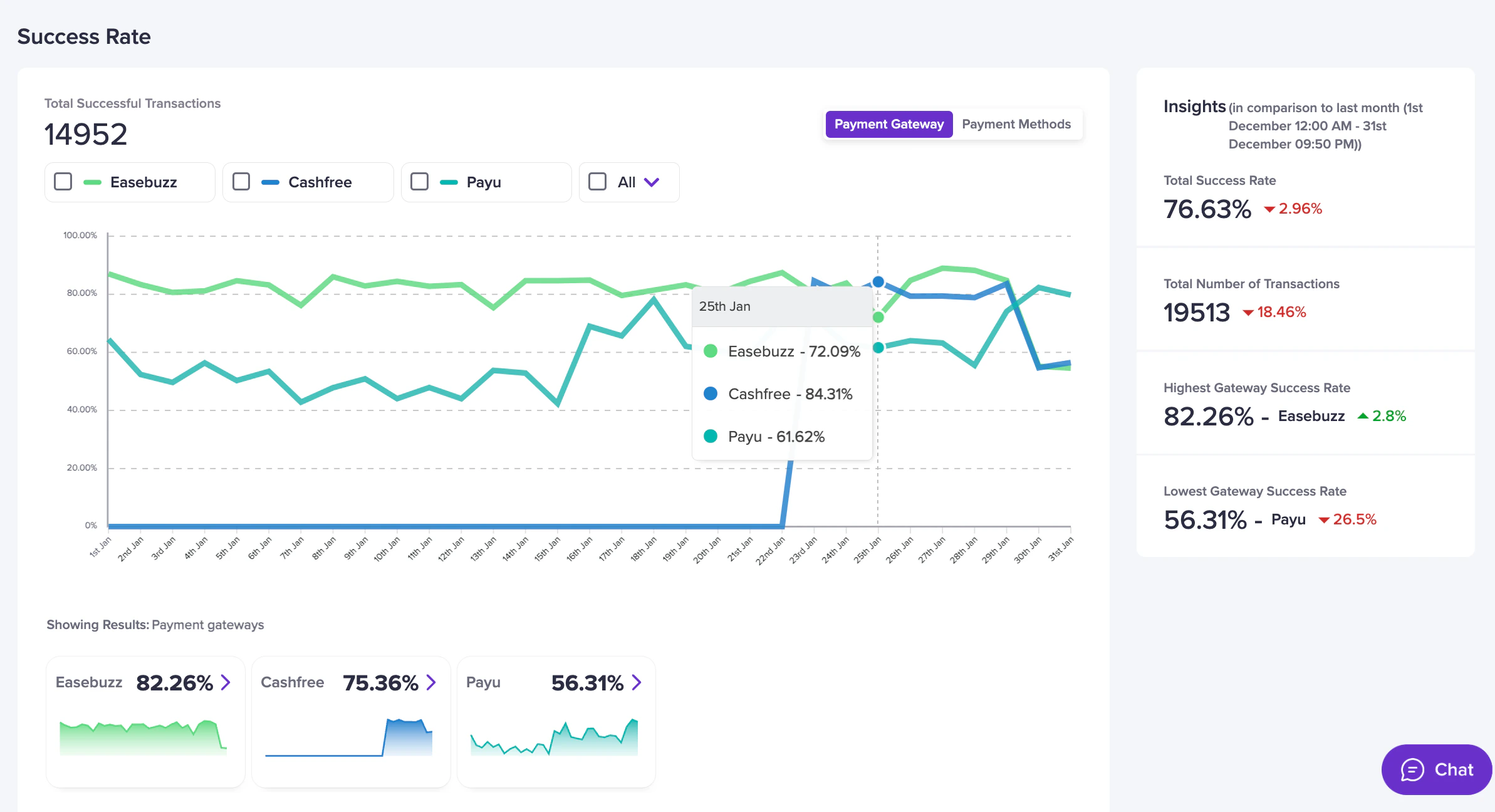Open the Payu 56.31% summary card

(x=556, y=721)
